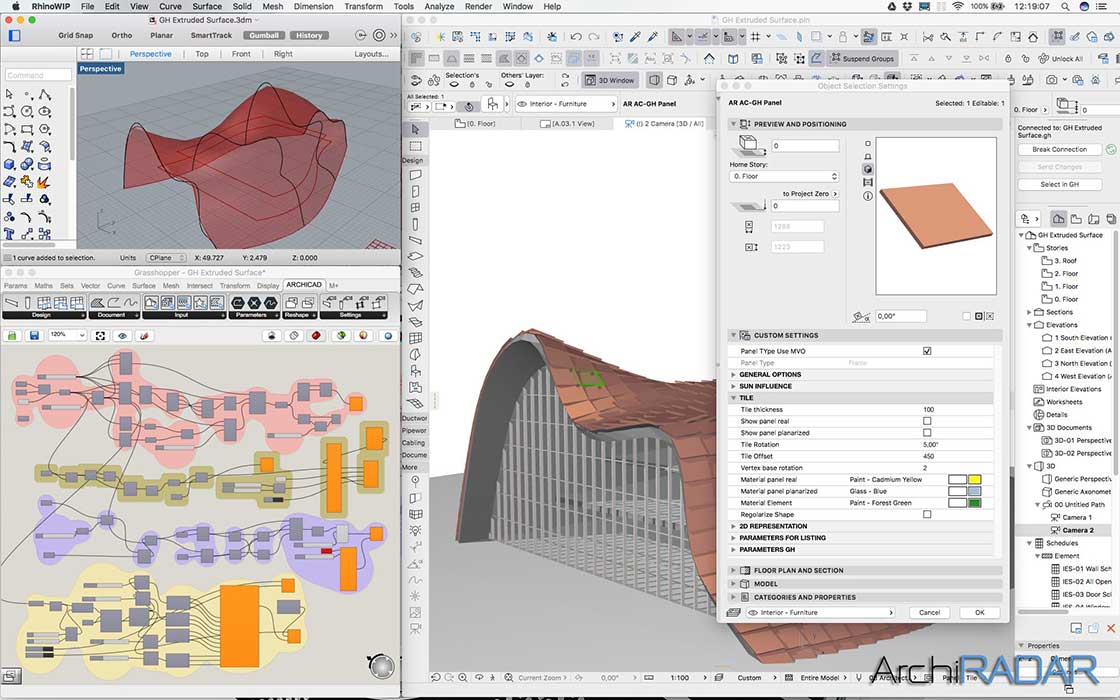Viewport: 1120px width, 700px height.
Task: Select the circle drawing tool in Rhino sidebar
Action: click(26, 110)
